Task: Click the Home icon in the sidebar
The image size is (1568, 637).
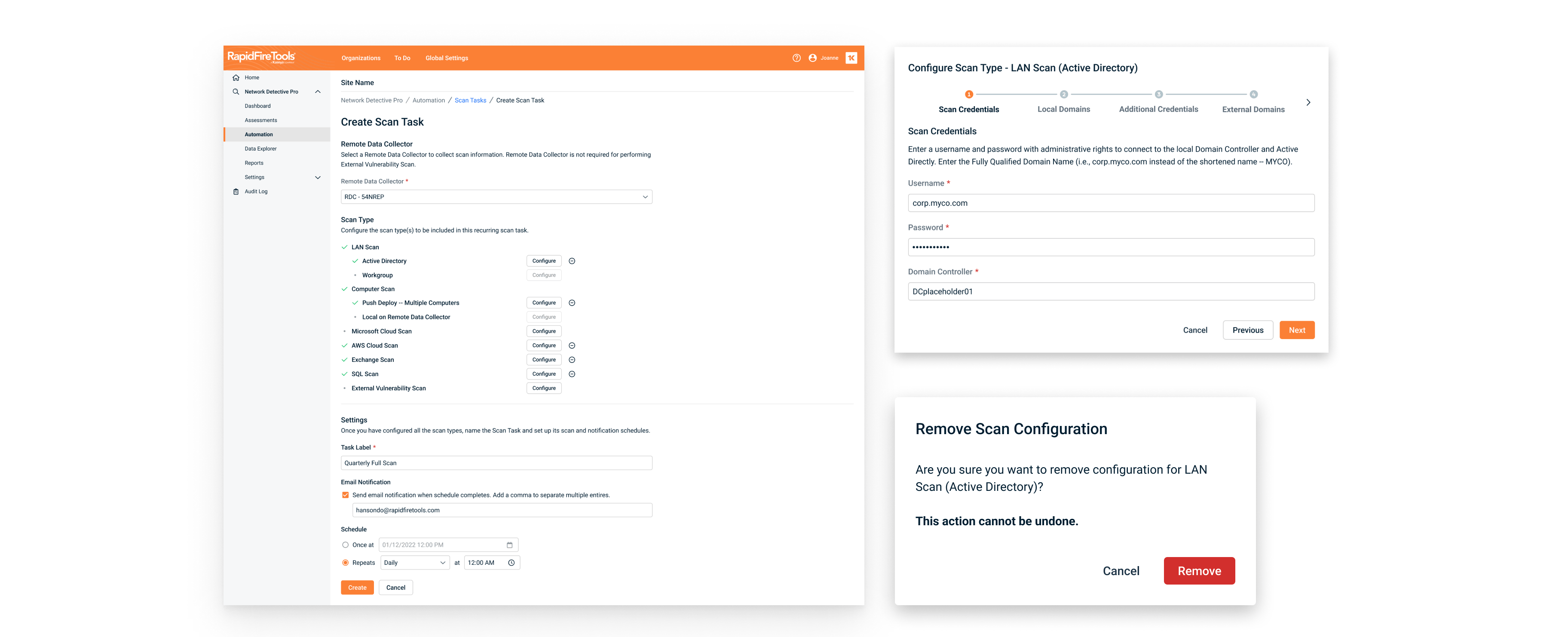Action: 236,77
